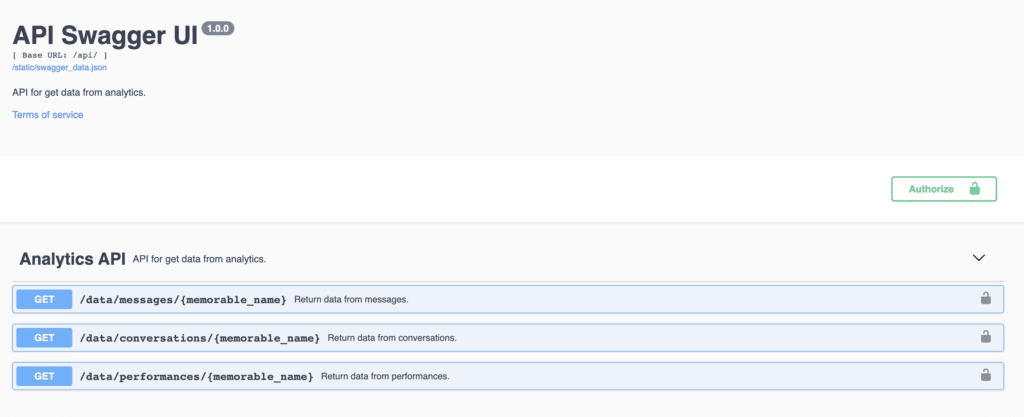Click the Analytics API section heading
Screen dimensions: 1024x417
[x=72, y=258]
